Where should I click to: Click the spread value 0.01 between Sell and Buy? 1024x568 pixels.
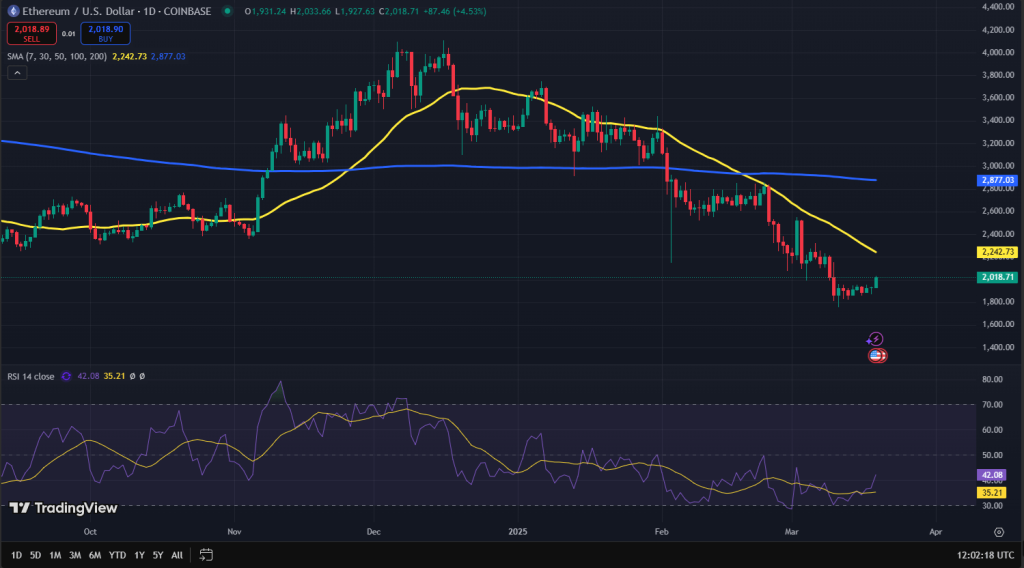69,34
